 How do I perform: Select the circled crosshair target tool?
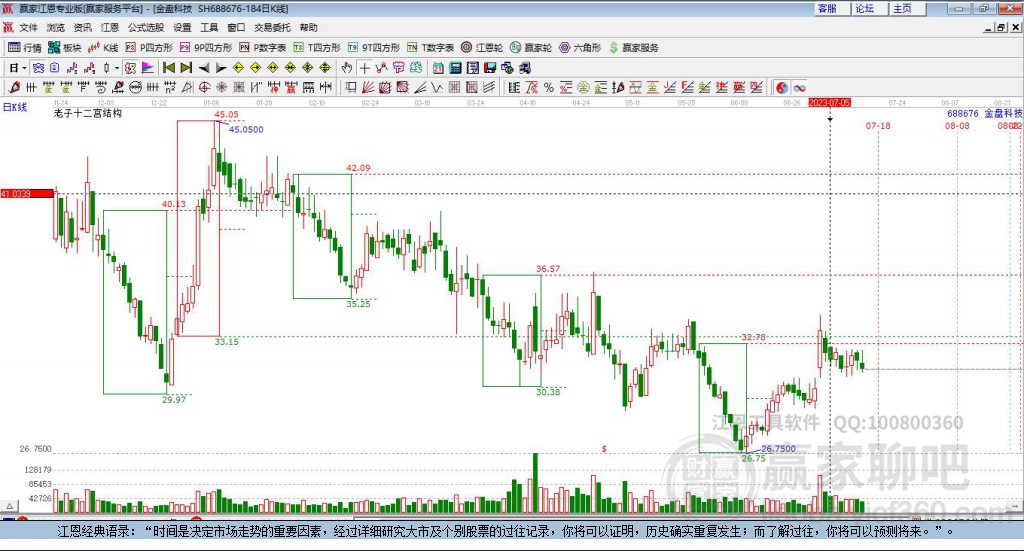pos(204,87)
